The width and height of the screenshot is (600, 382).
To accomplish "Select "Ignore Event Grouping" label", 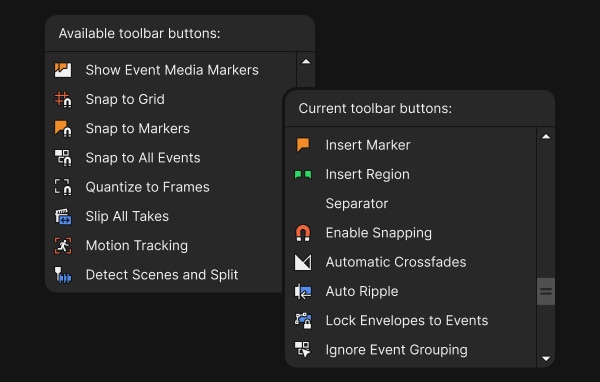I will tap(397, 350).
